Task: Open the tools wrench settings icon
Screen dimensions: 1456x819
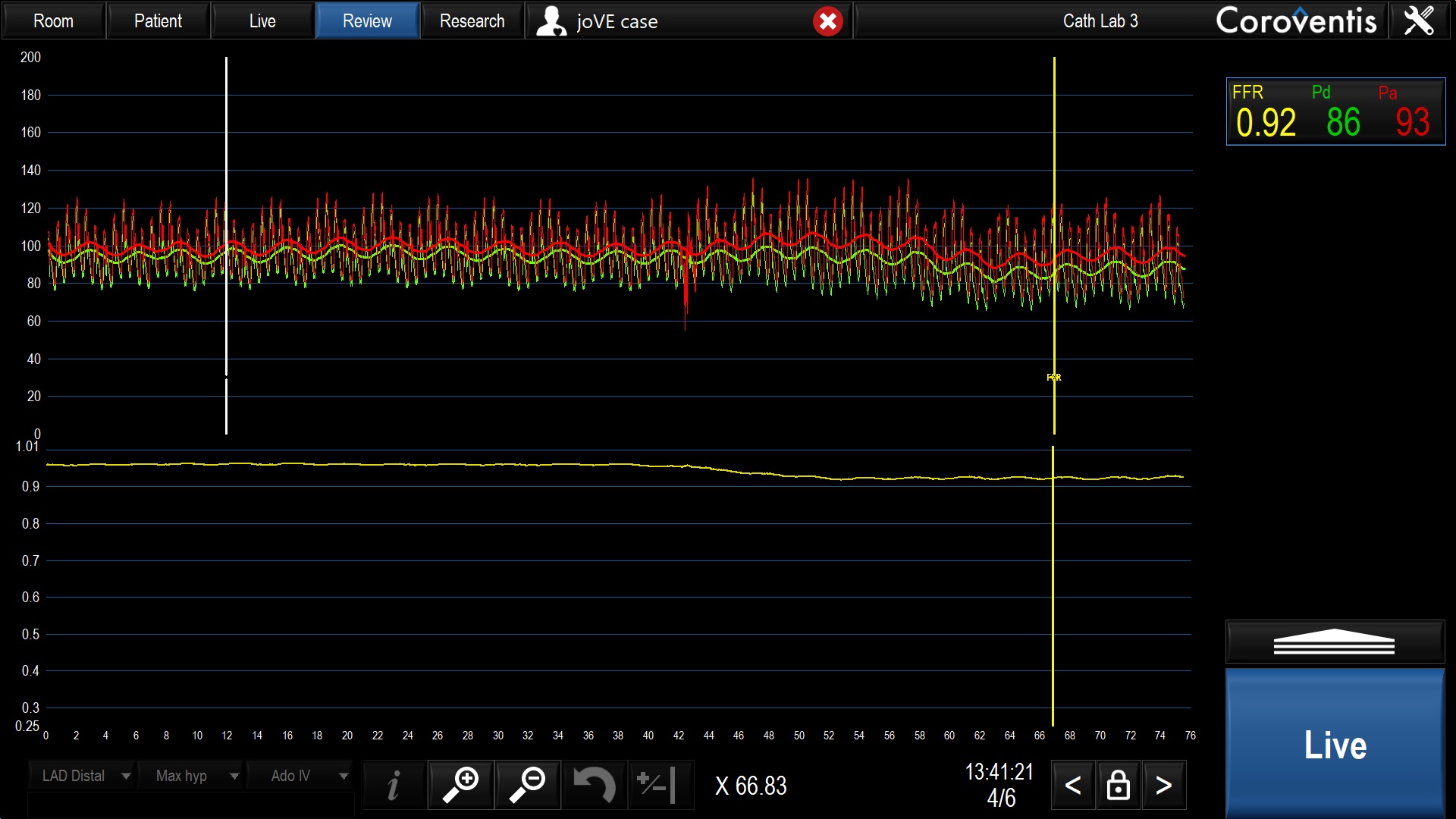Action: (1419, 20)
